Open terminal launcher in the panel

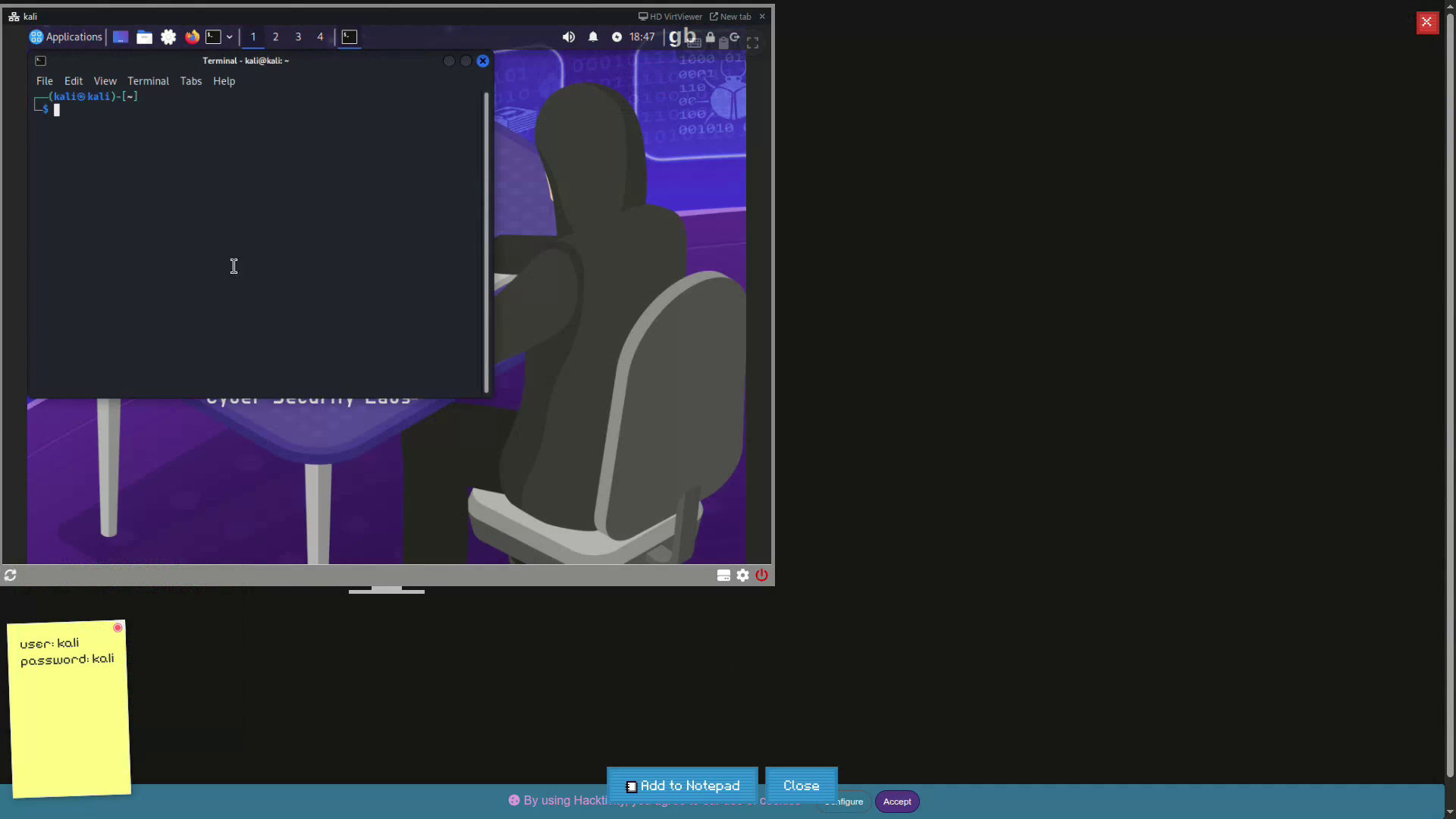(214, 36)
